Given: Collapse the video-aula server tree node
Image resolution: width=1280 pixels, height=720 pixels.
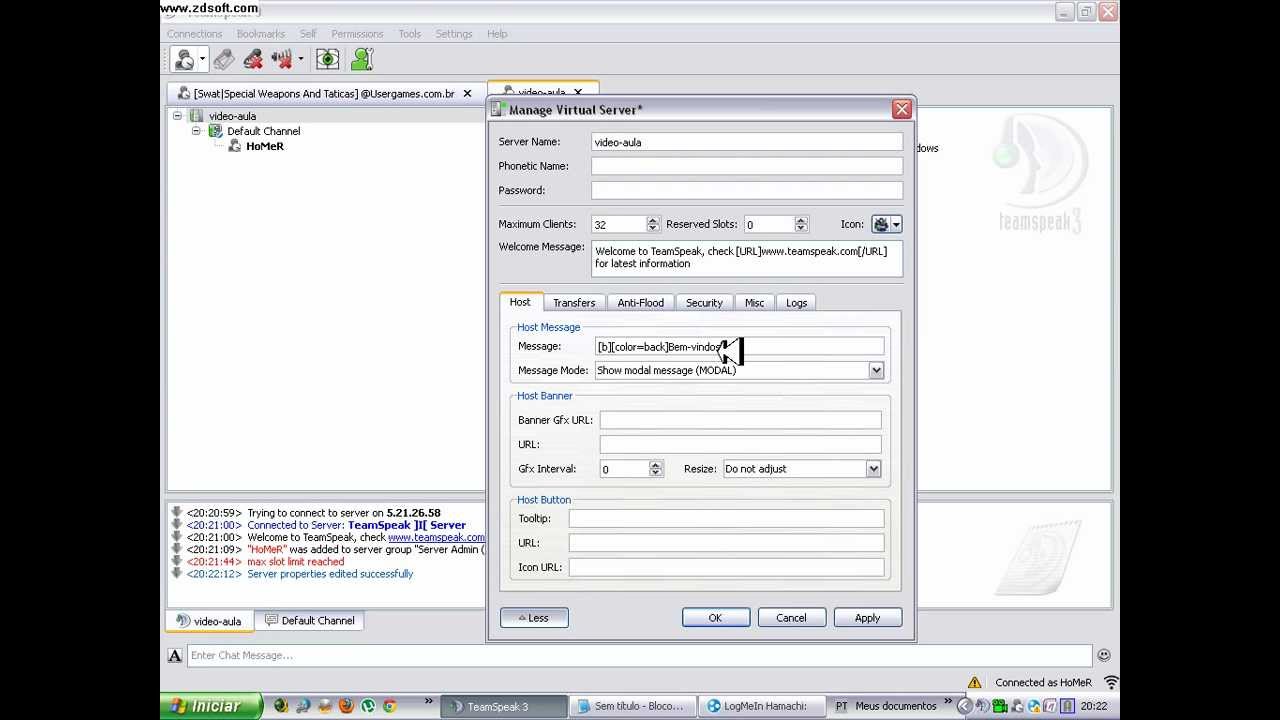Looking at the screenshot, I should pyautogui.click(x=177, y=116).
